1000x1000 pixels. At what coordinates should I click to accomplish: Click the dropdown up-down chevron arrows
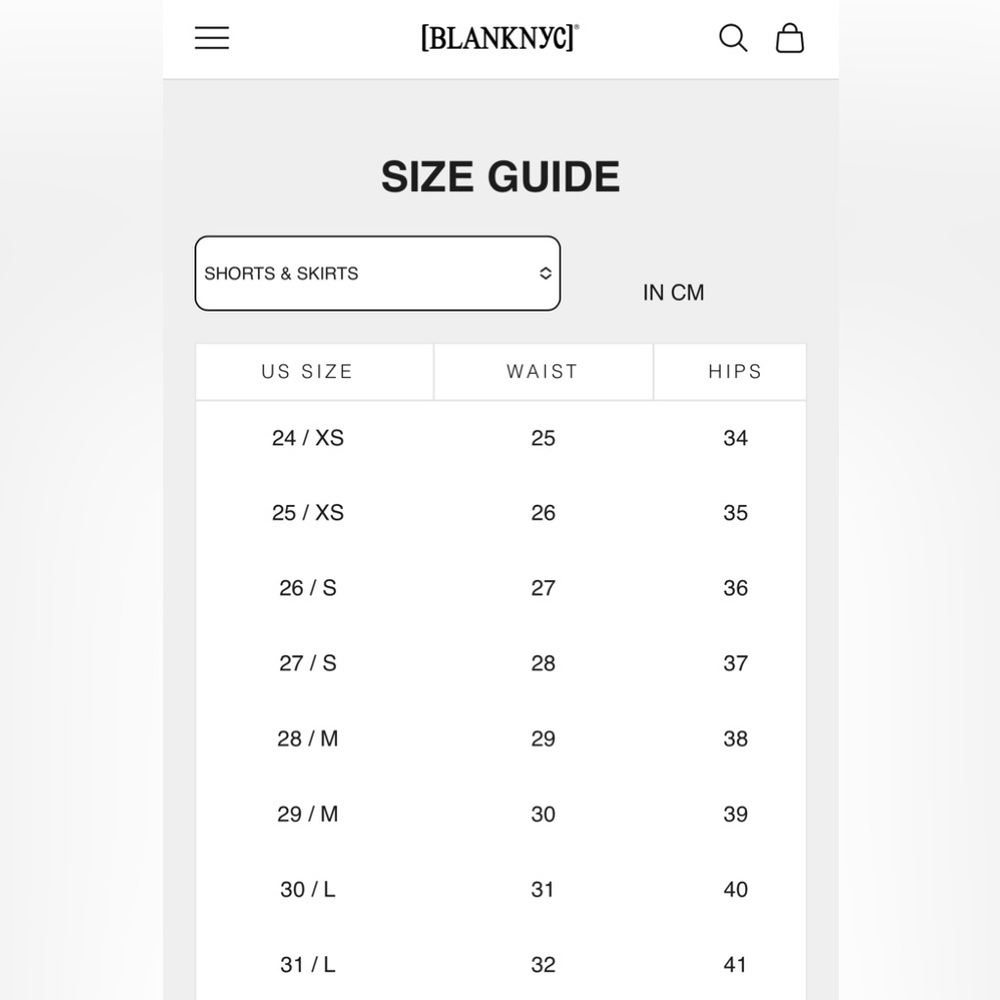pyautogui.click(x=545, y=274)
